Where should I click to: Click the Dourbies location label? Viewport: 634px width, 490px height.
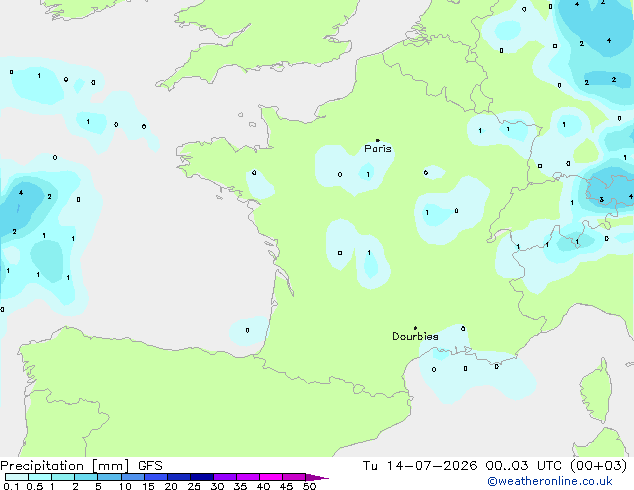(x=415, y=336)
